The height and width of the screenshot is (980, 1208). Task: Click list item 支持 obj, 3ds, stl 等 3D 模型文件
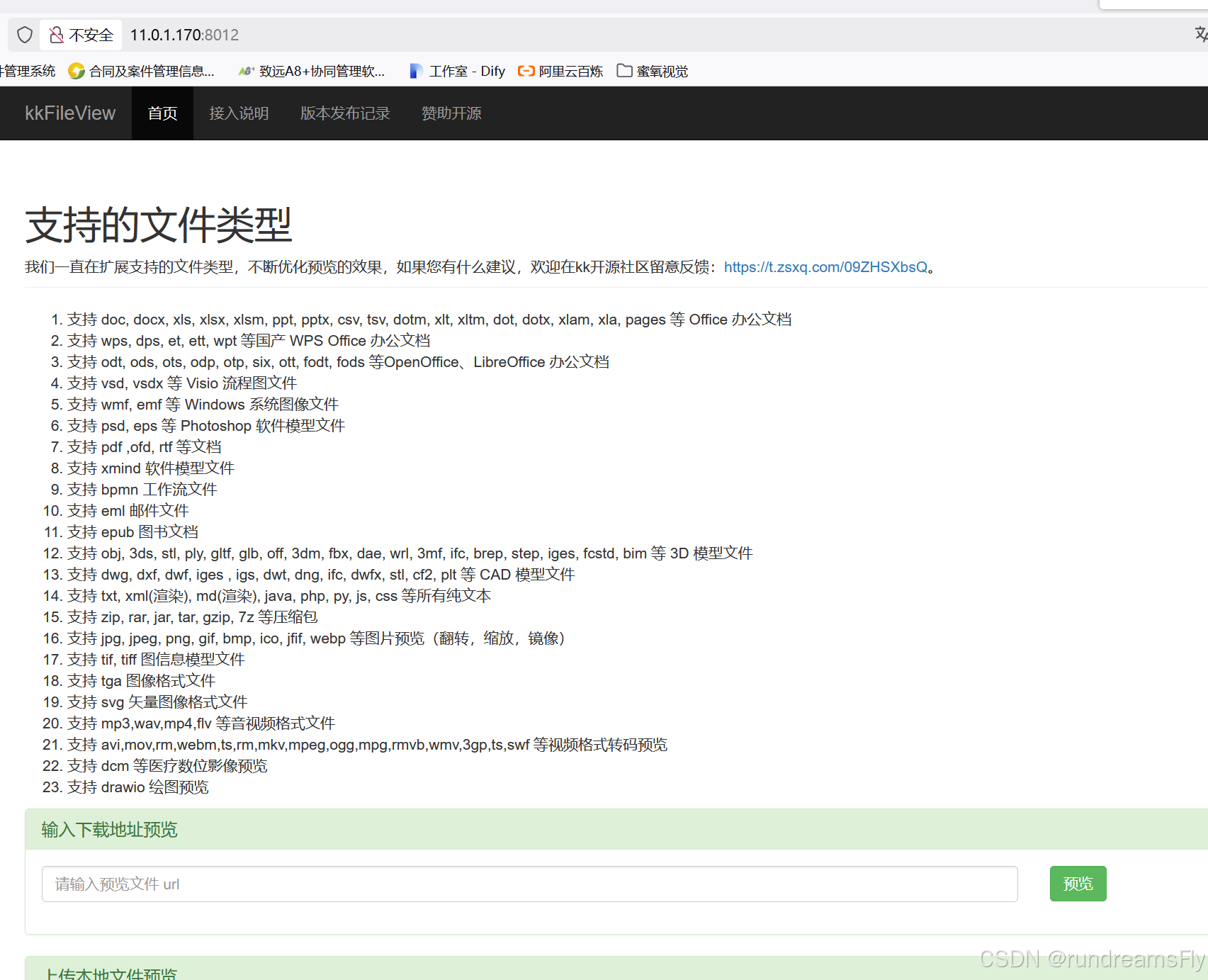(x=410, y=553)
